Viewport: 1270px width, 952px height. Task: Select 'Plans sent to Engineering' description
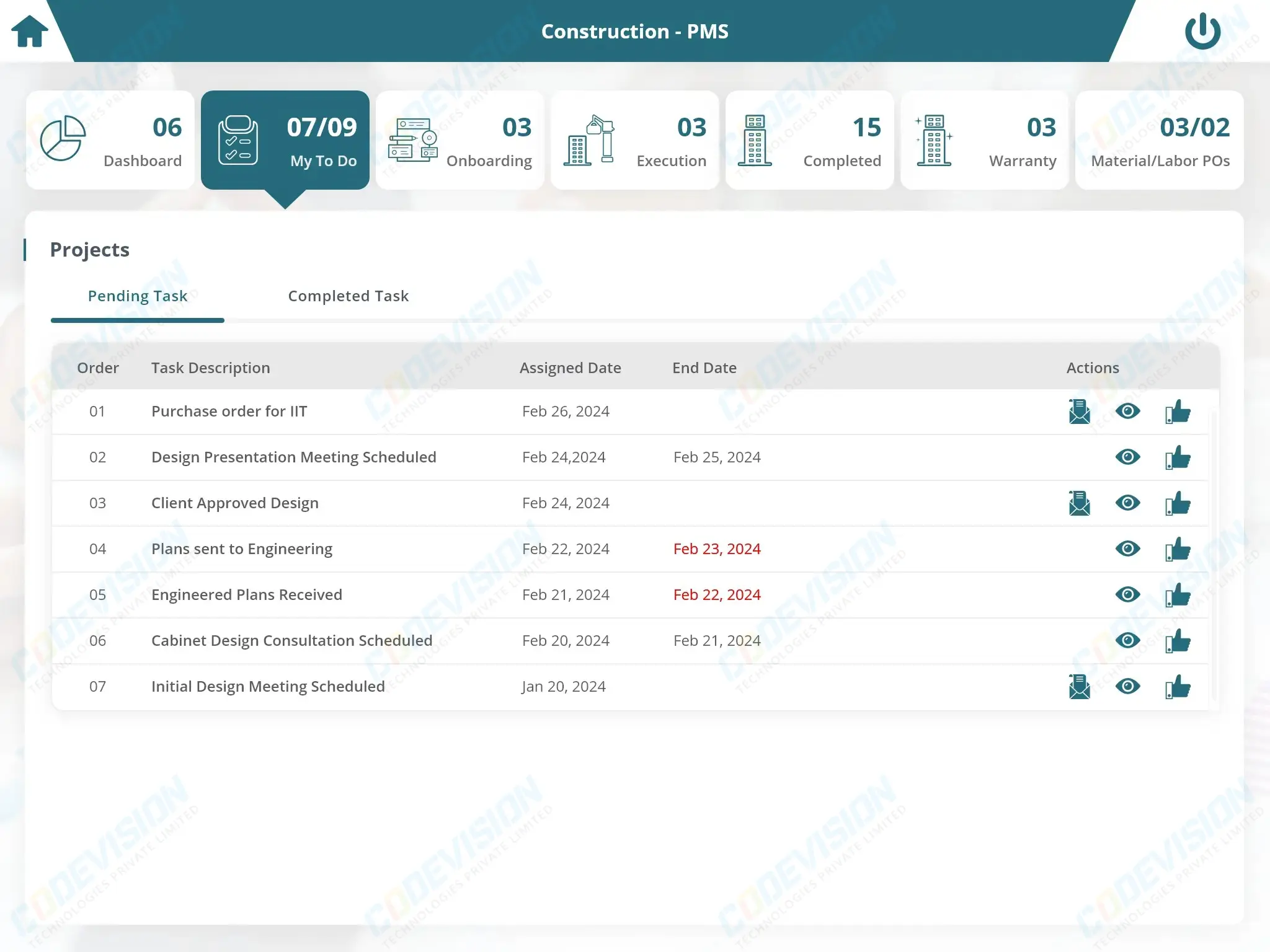242,549
